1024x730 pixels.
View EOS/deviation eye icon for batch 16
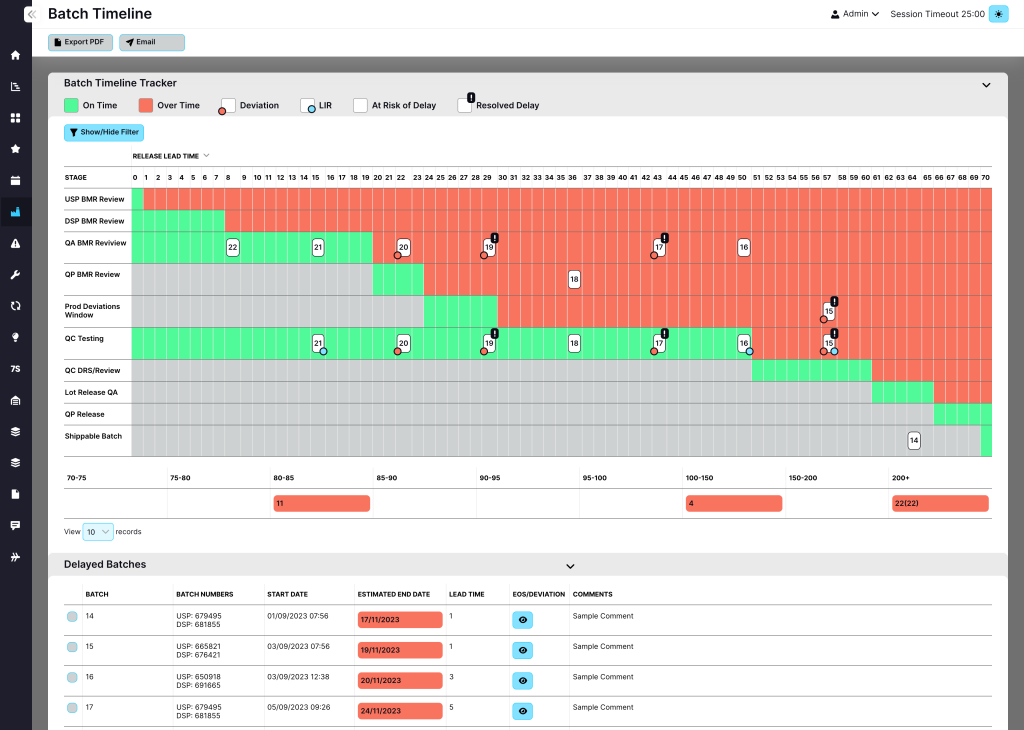coord(522,680)
